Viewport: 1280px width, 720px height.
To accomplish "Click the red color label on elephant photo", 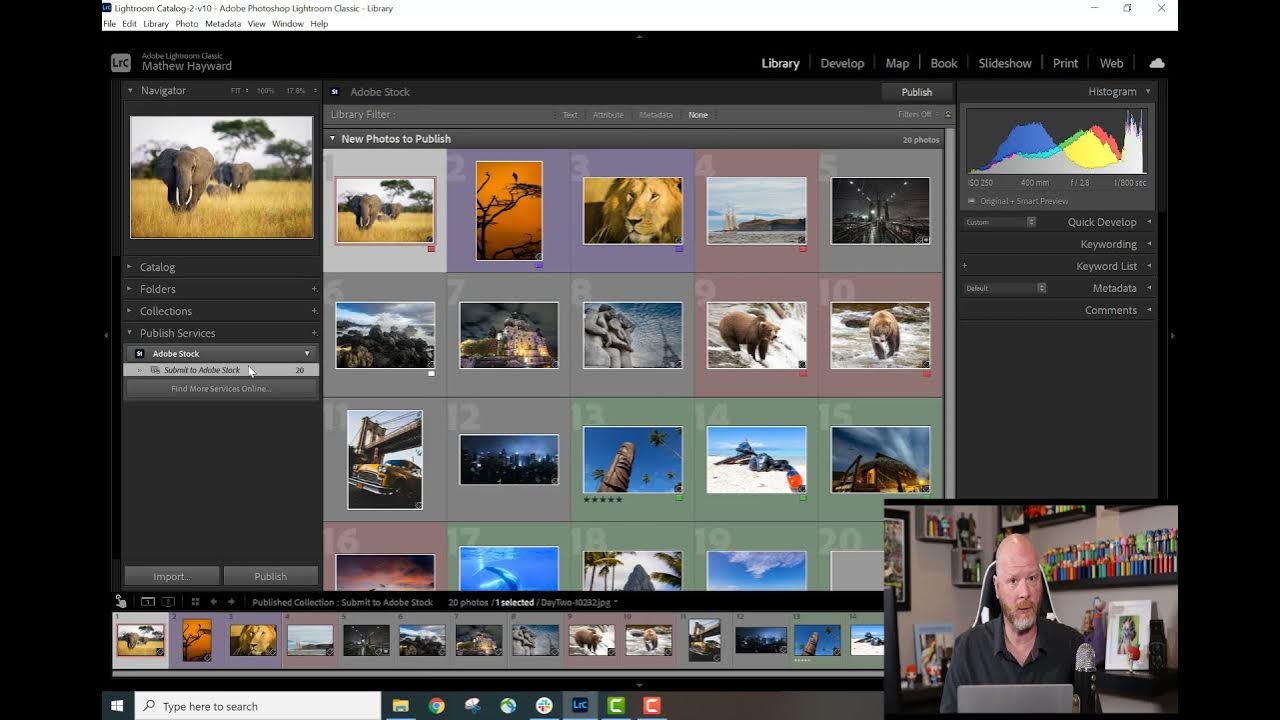I will (431, 248).
